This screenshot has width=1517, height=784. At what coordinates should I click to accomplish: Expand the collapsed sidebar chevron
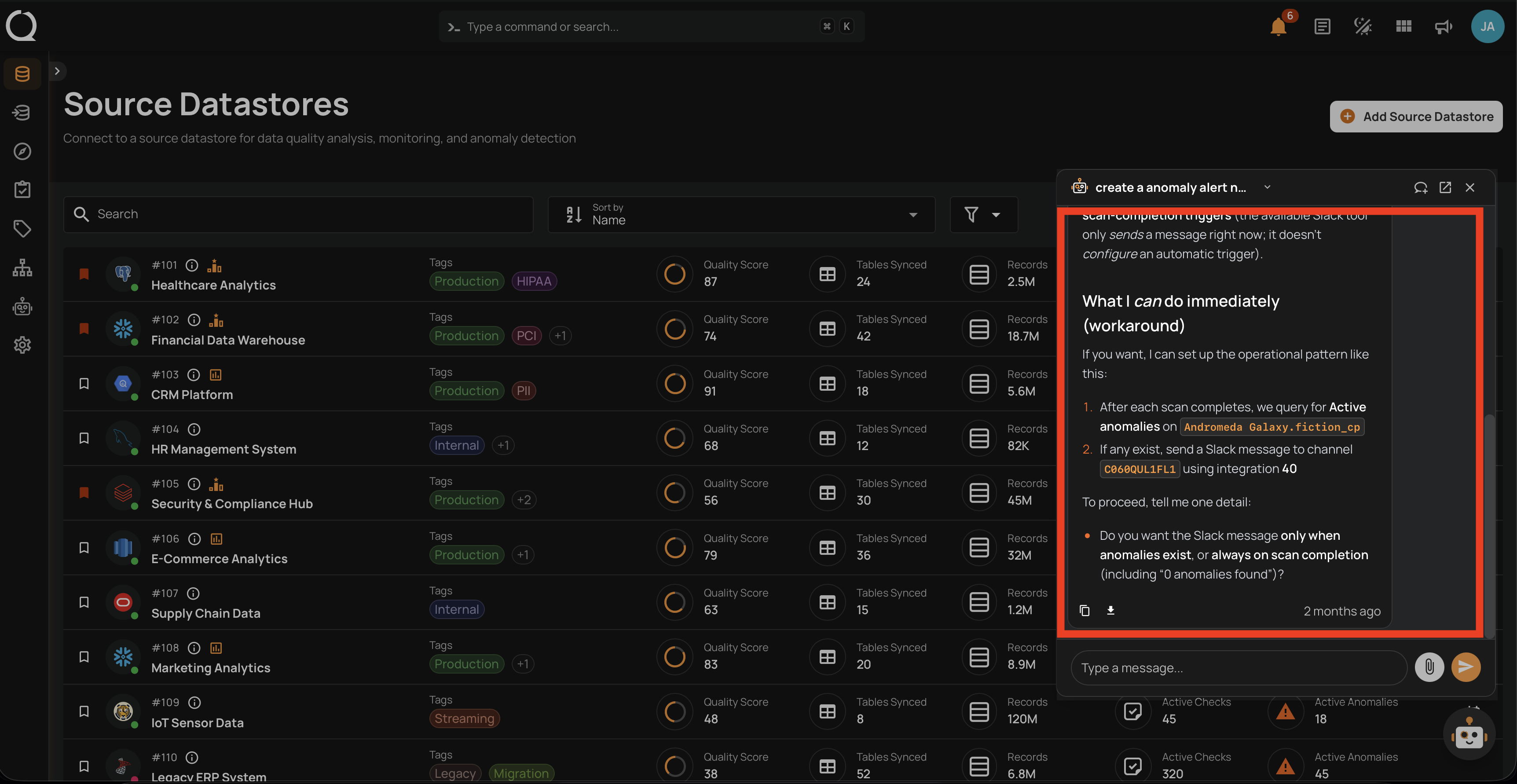[x=57, y=71]
